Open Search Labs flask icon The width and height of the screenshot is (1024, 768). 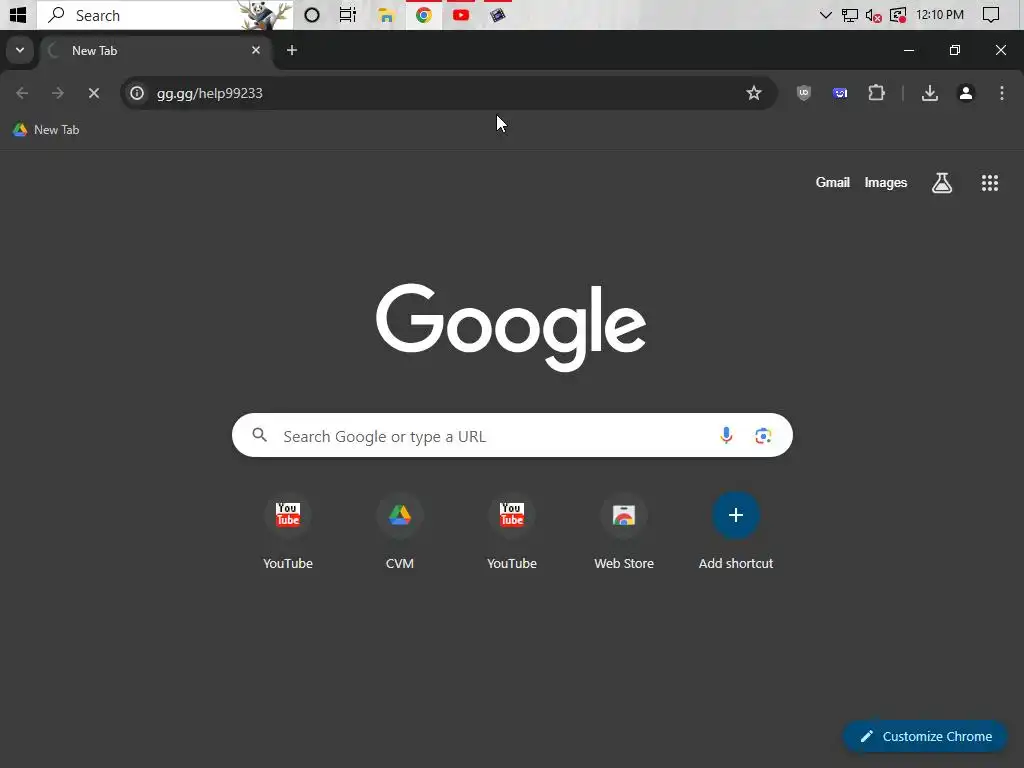(x=942, y=183)
